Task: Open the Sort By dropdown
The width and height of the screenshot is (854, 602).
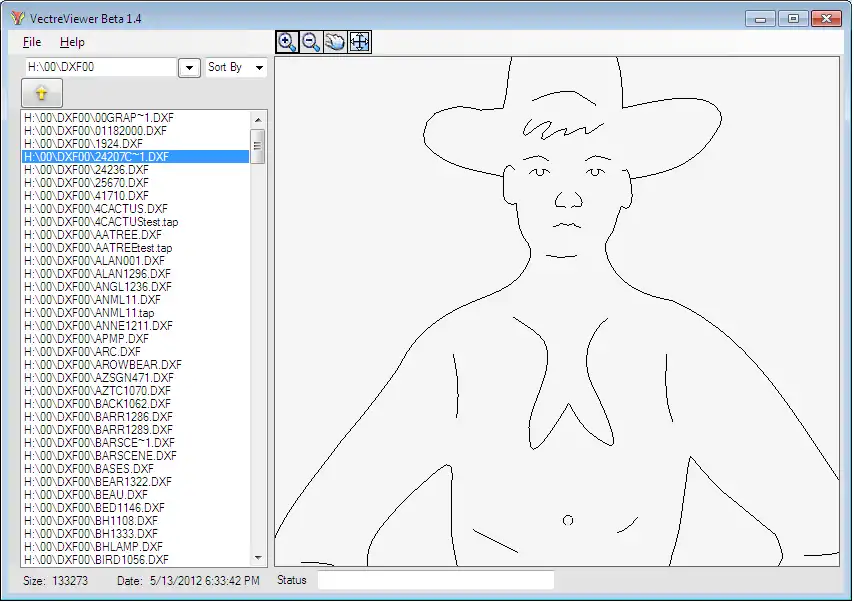Action: coord(236,67)
